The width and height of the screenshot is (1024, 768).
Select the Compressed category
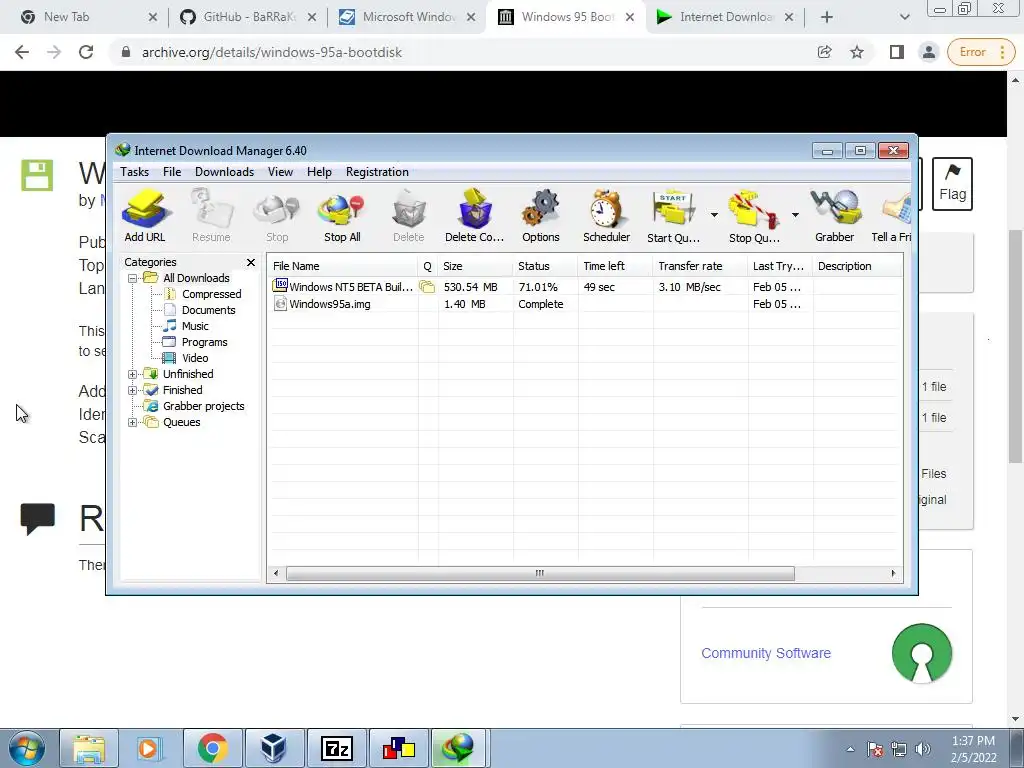[211, 295]
